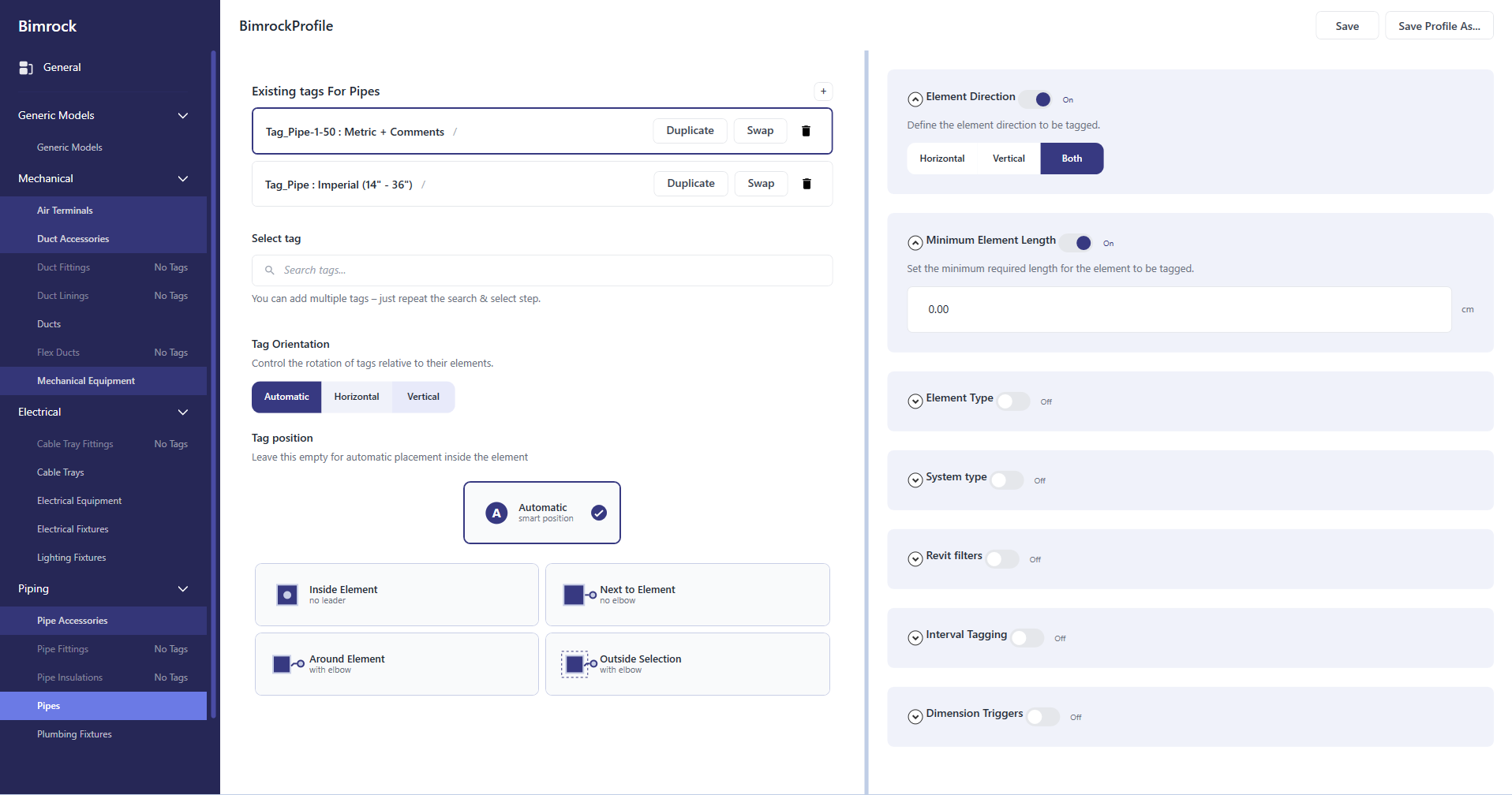Duplicate the Tag_Pipe-1-50 tag
1512x795 pixels.
click(689, 130)
